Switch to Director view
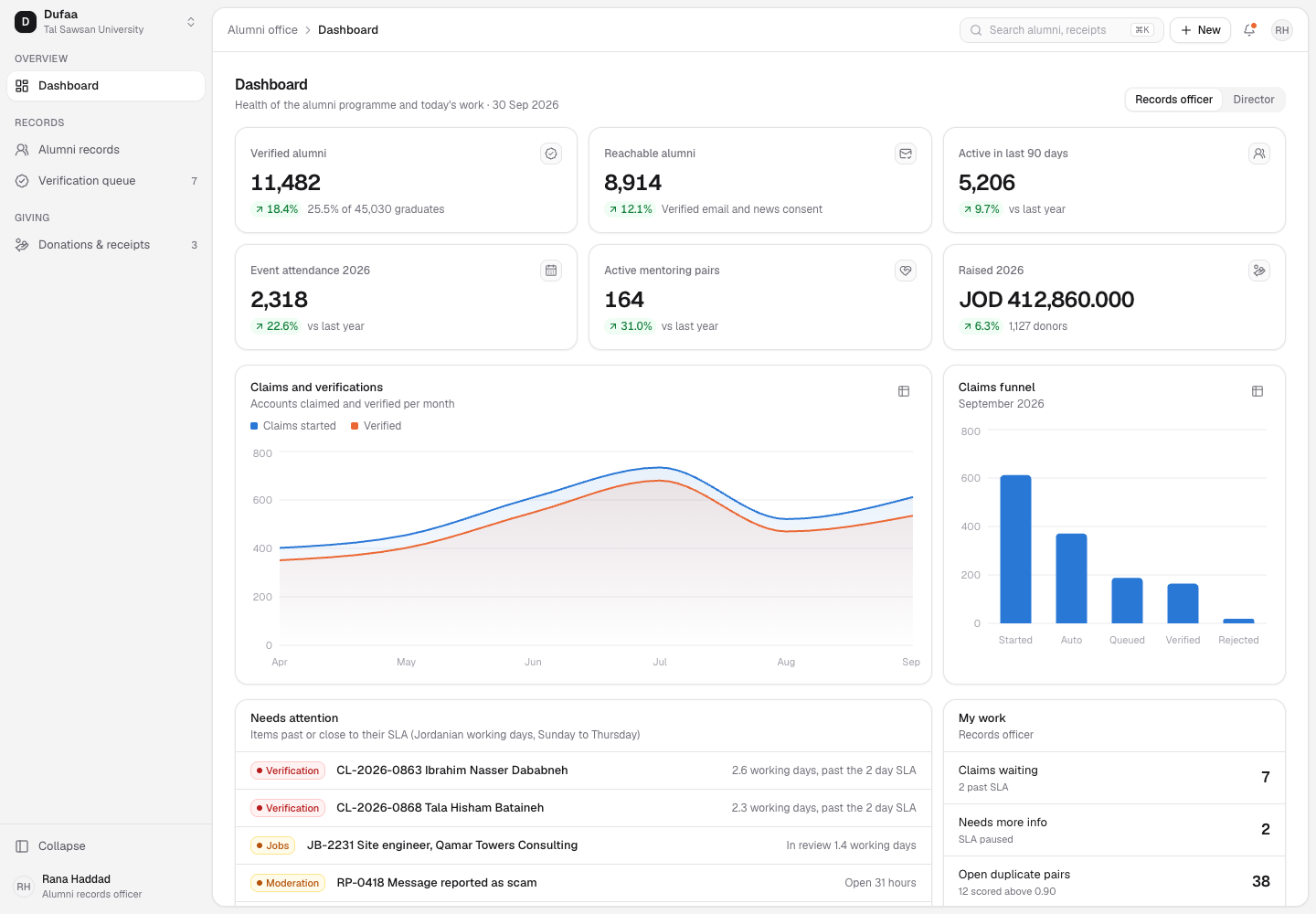Screen dimensions: 1316x914 tap(1254, 100)
